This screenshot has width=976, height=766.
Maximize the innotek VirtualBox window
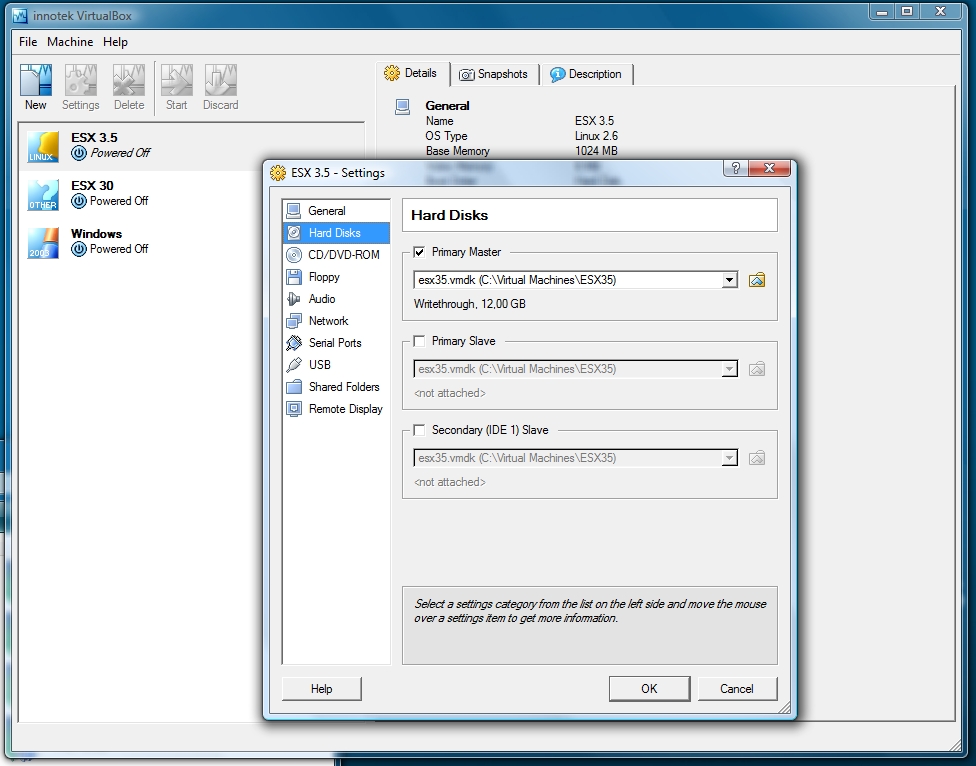[908, 11]
